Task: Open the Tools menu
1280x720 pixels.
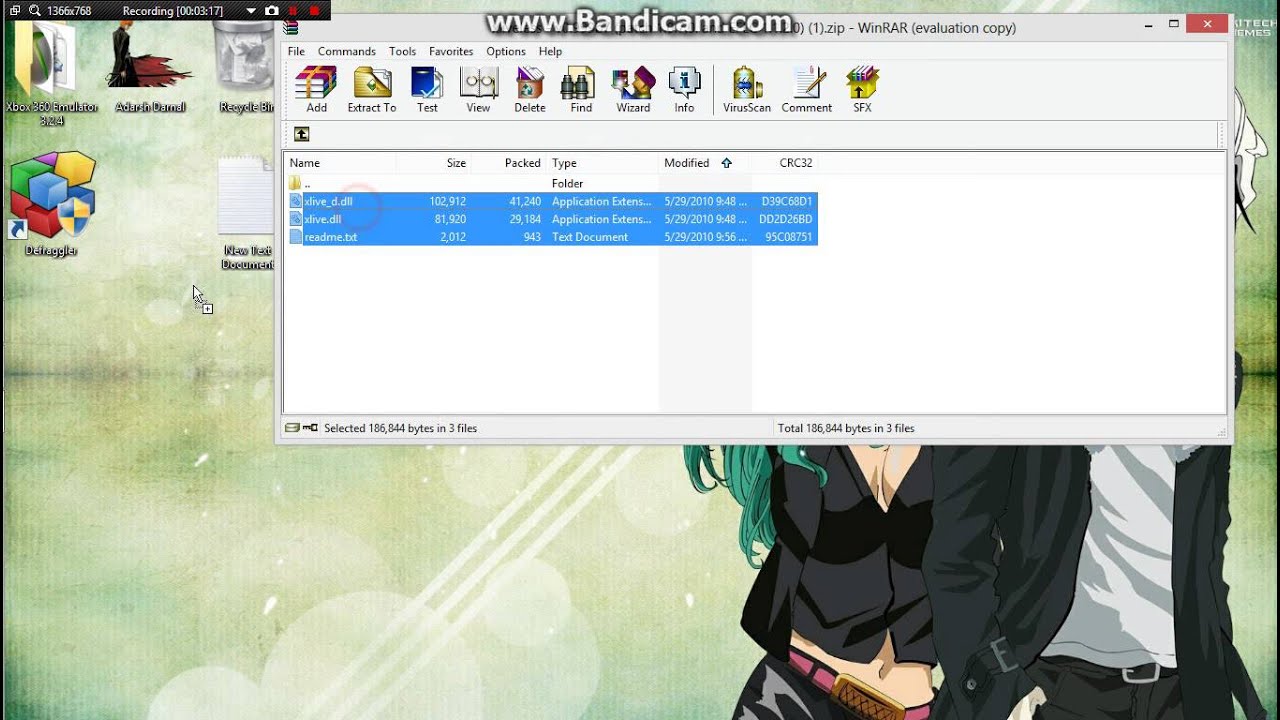Action: click(x=402, y=51)
